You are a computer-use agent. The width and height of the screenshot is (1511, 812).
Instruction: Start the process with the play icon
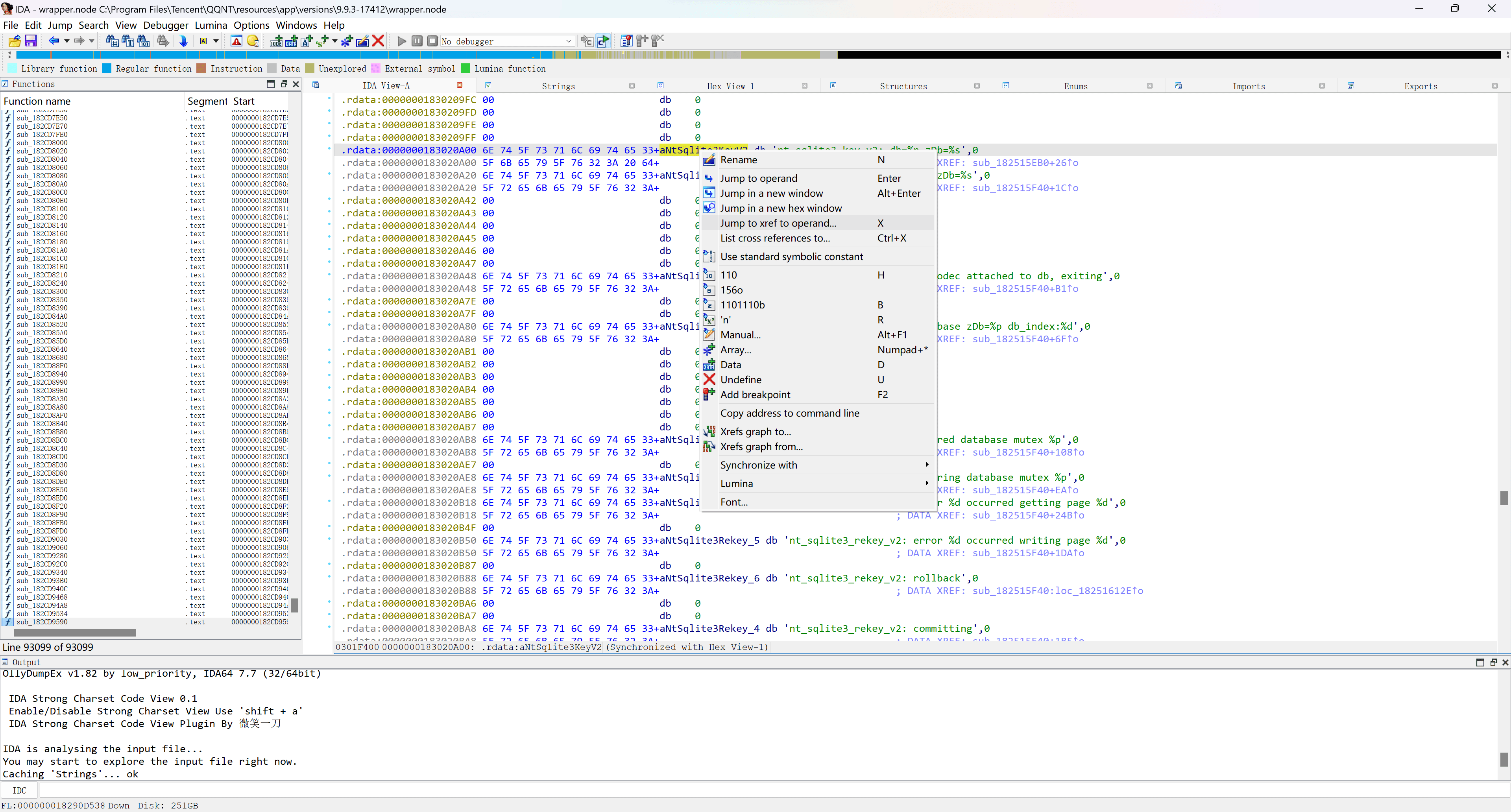402,41
